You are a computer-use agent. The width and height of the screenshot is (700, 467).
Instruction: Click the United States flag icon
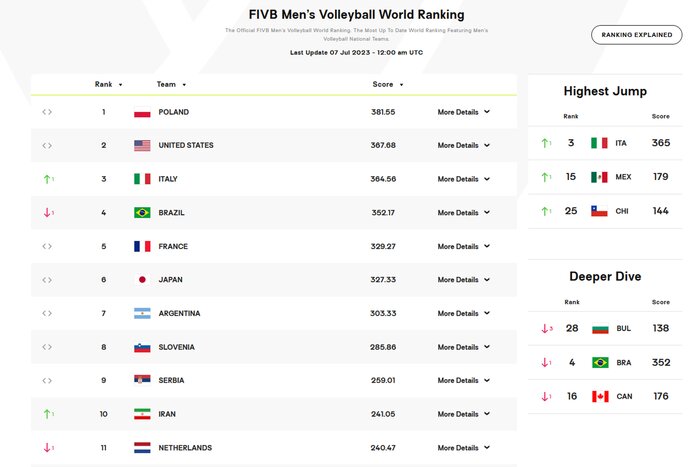[x=142, y=146]
